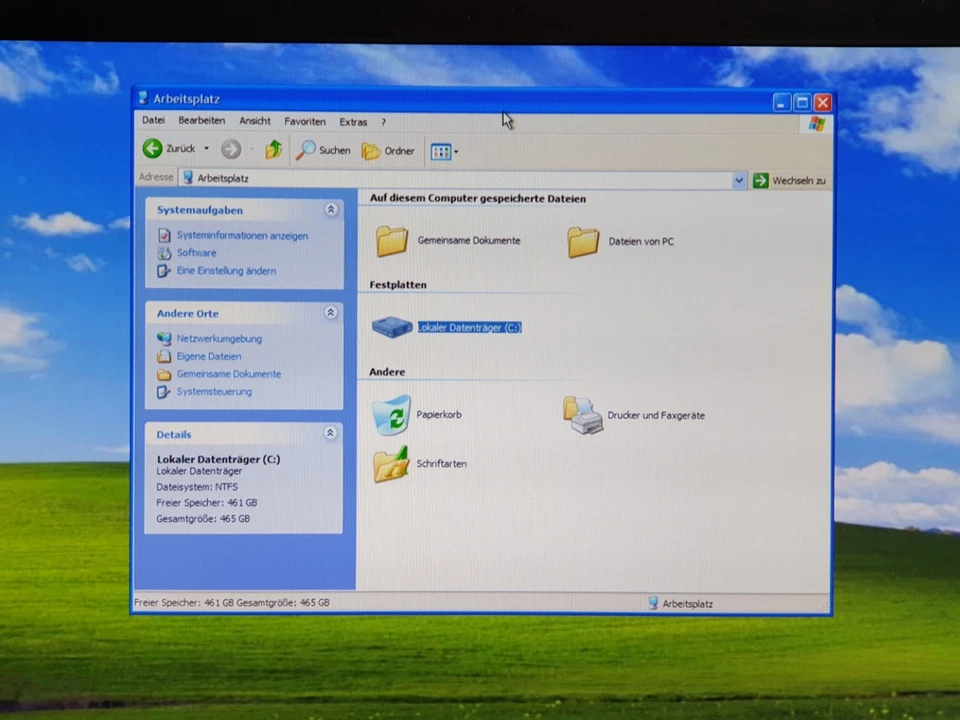Image resolution: width=960 pixels, height=720 pixels.
Task: Click the Systemaufgaben panel title
Action: [x=200, y=210]
